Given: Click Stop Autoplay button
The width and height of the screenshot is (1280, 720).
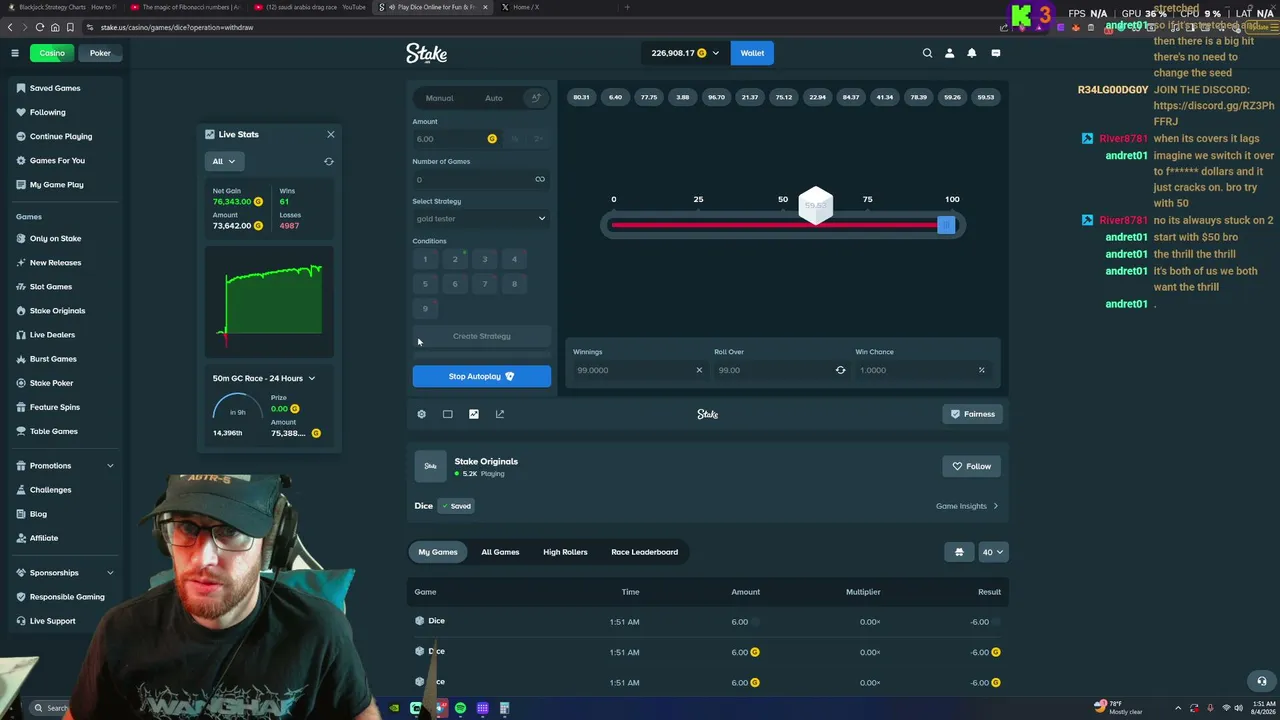Looking at the screenshot, I should [481, 376].
